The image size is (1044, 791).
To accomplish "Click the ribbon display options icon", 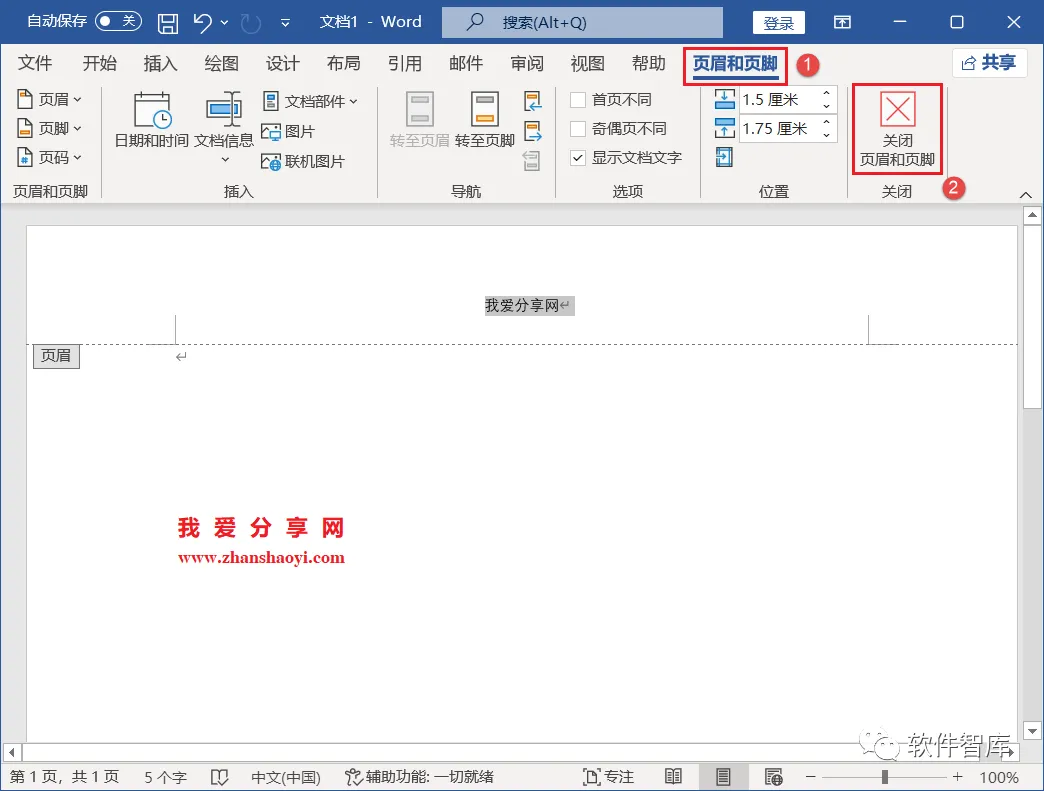I will tap(842, 23).
